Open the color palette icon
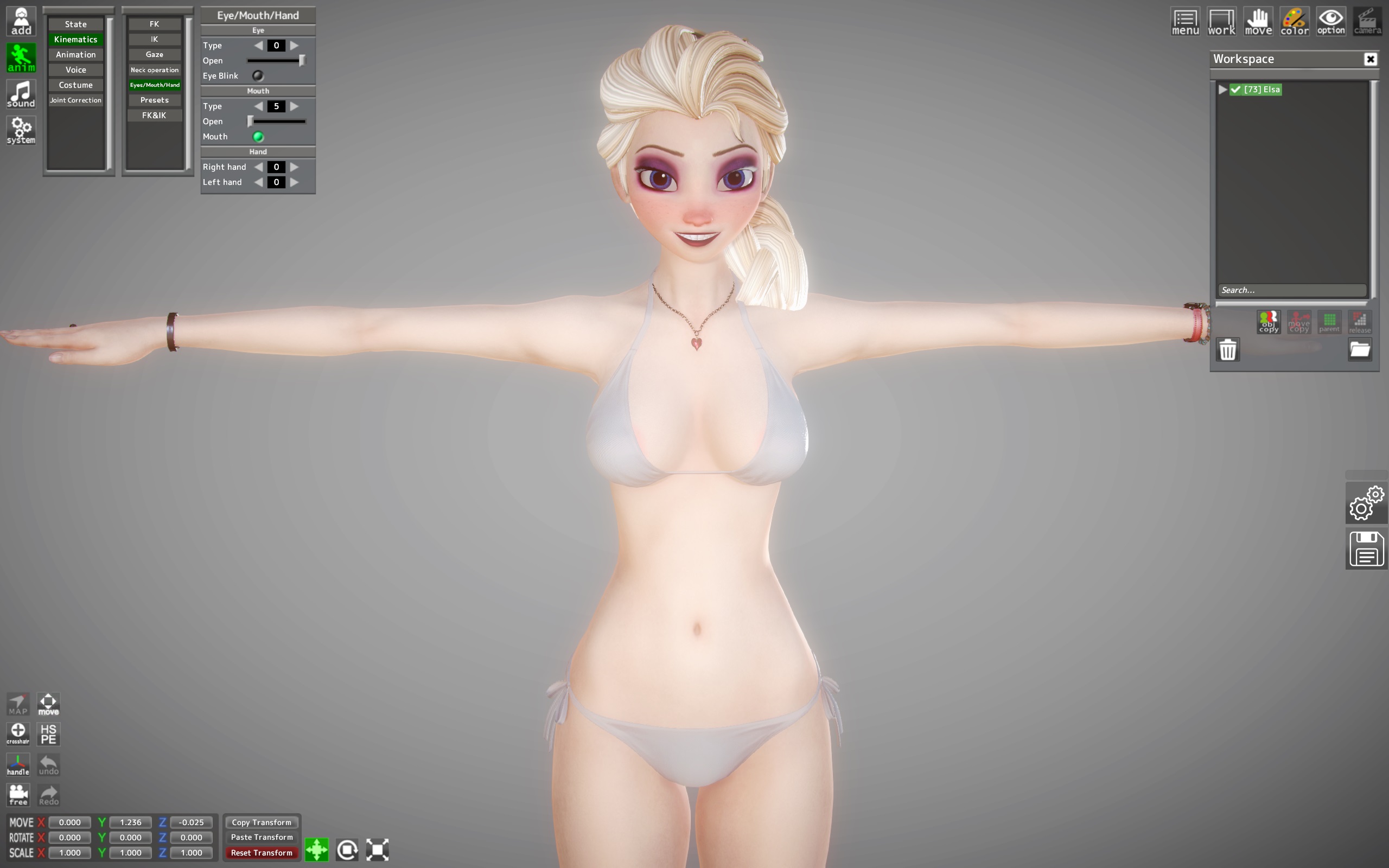This screenshot has height=868, width=1389. coord(1294,22)
